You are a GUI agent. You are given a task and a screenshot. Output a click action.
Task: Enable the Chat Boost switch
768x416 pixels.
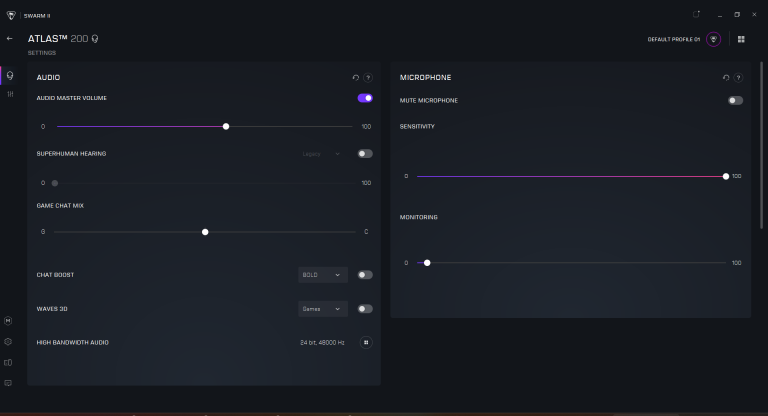point(365,275)
